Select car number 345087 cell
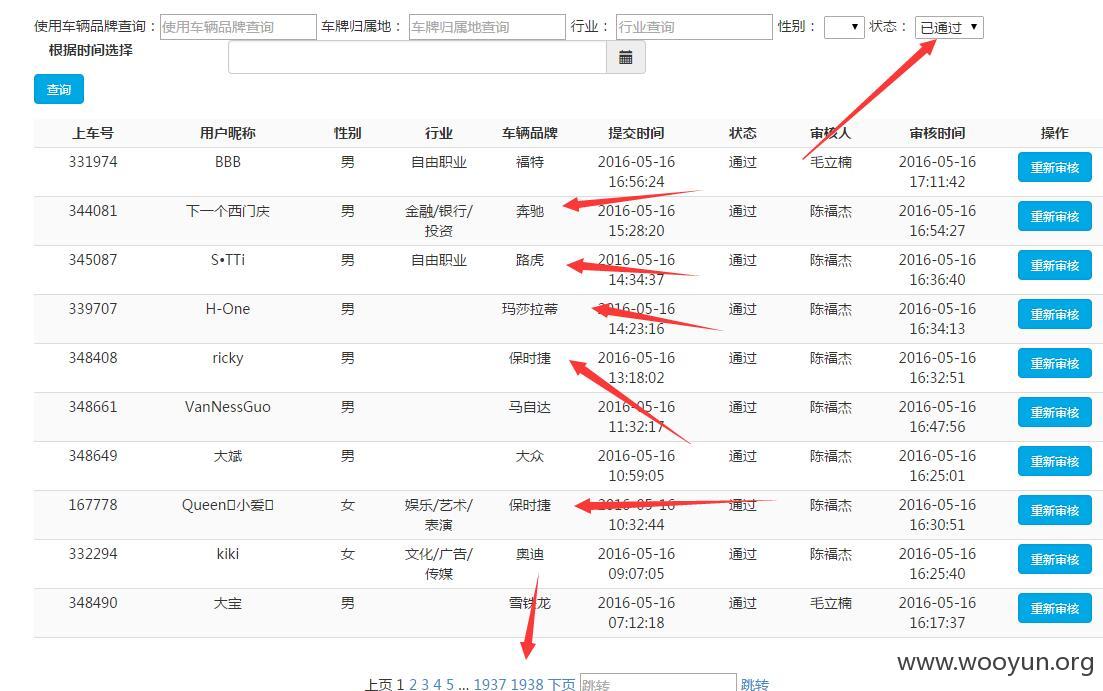This screenshot has width=1103, height=691. coord(93,260)
